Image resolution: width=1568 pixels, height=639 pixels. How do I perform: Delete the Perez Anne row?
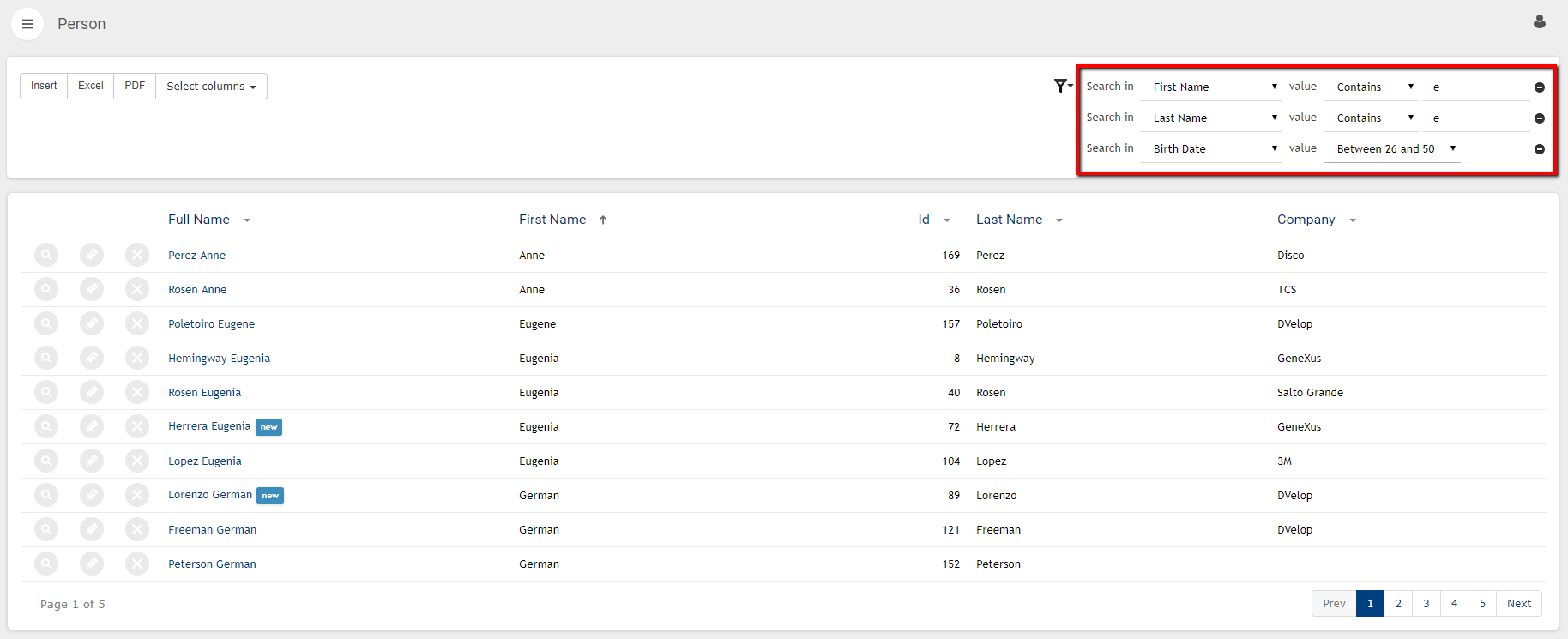pos(137,255)
